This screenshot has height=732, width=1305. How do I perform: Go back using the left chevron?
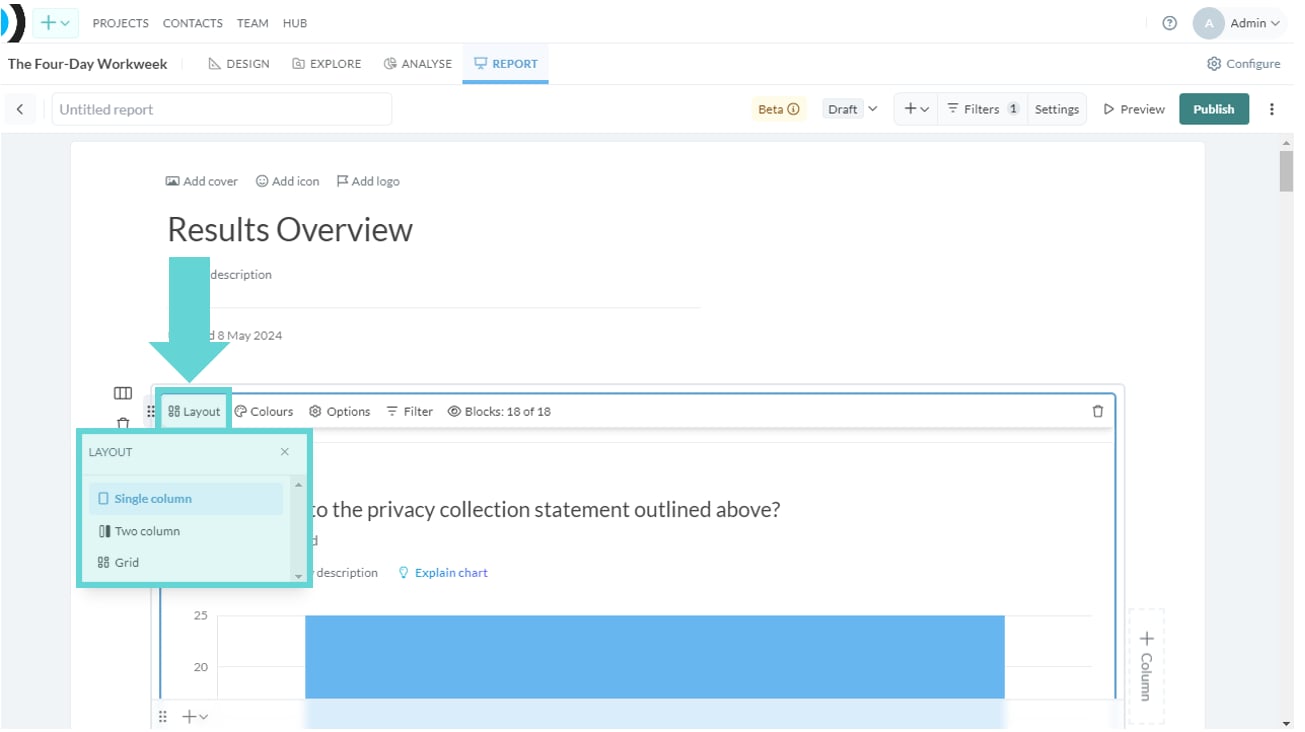click(20, 109)
